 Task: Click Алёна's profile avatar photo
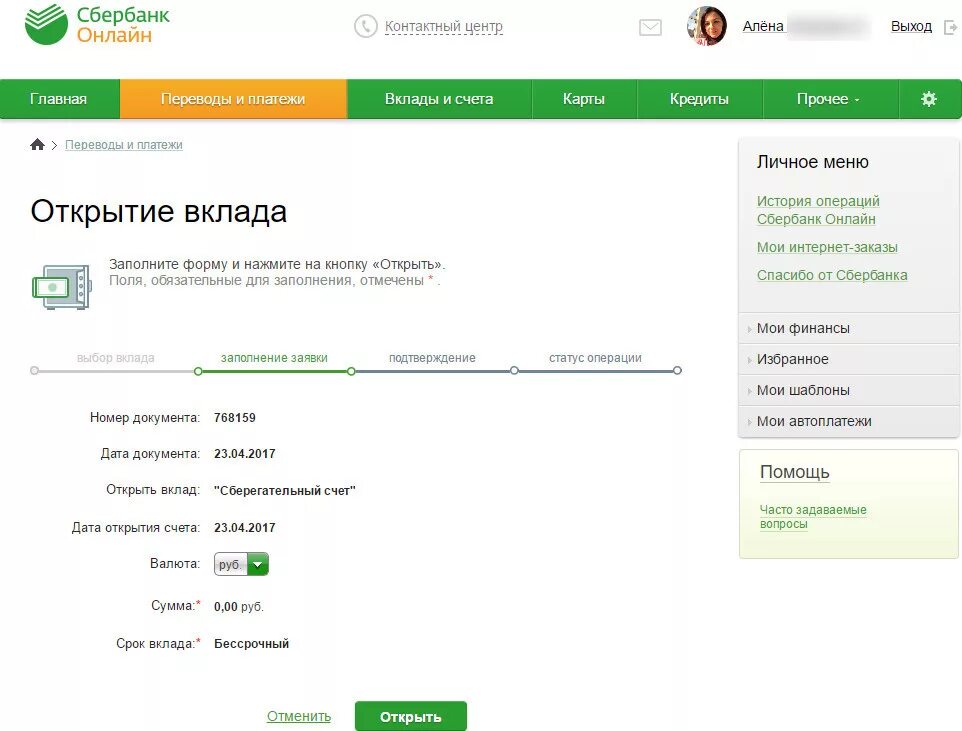click(706, 26)
